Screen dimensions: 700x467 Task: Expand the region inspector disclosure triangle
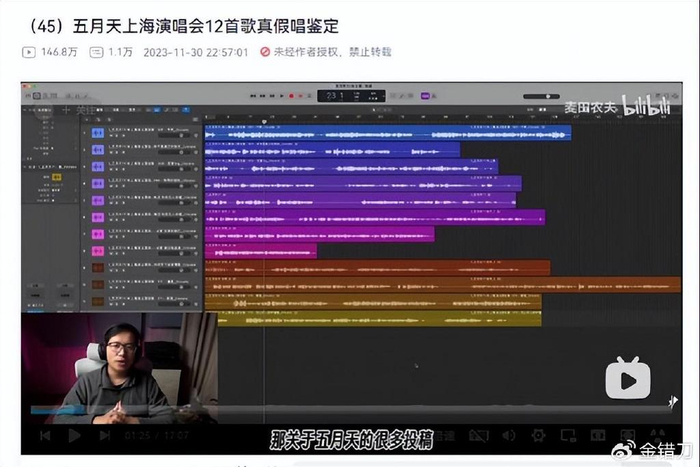point(25,110)
